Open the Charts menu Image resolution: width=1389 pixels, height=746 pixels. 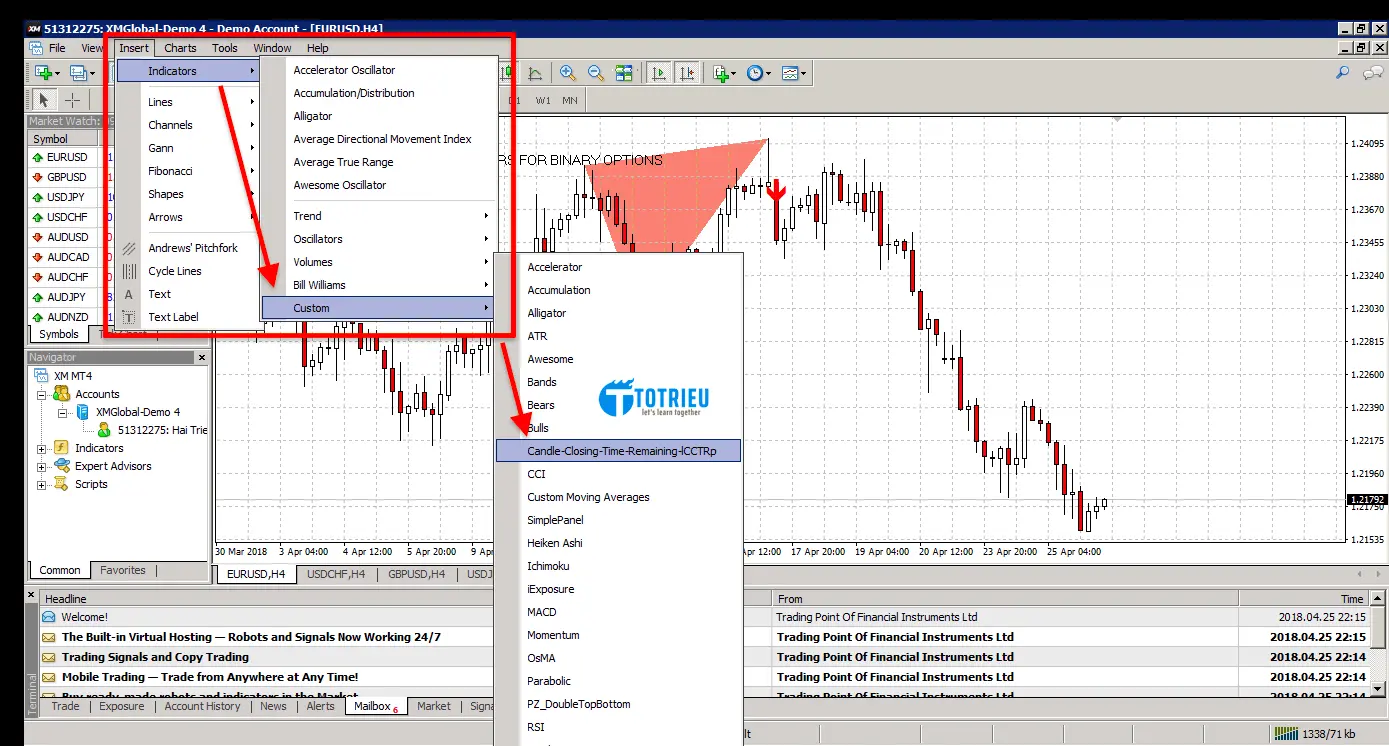pyautogui.click(x=181, y=48)
